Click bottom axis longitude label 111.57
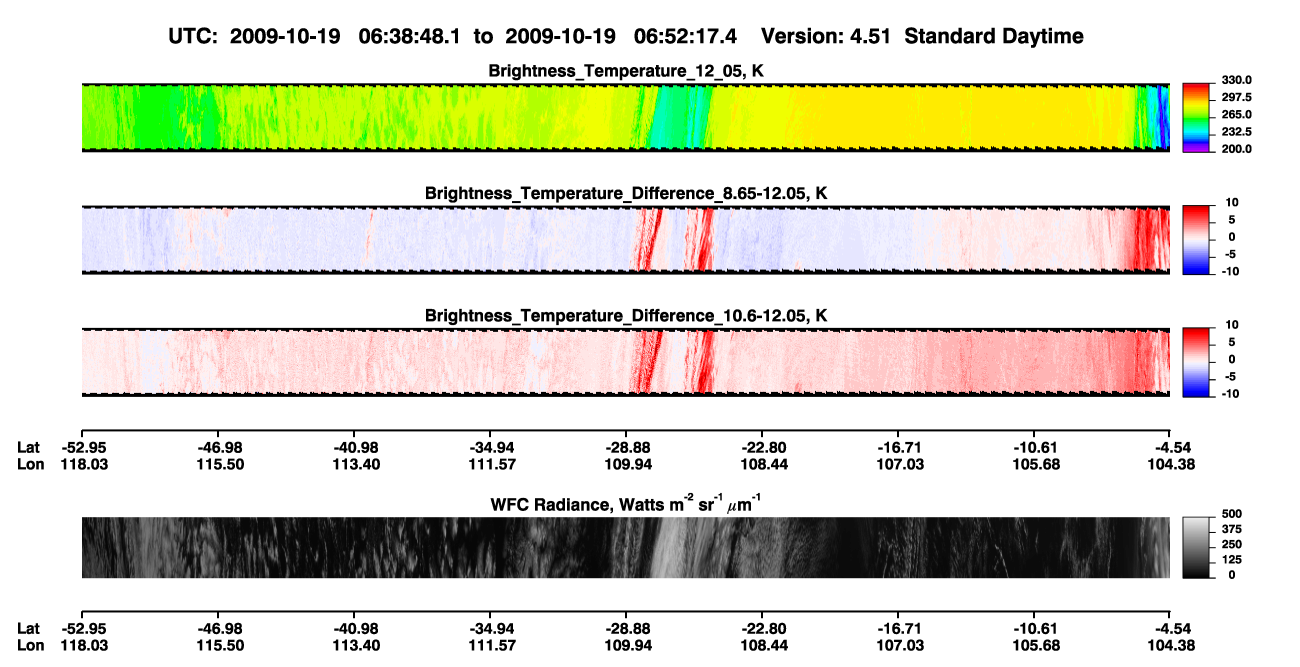 (490, 645)
